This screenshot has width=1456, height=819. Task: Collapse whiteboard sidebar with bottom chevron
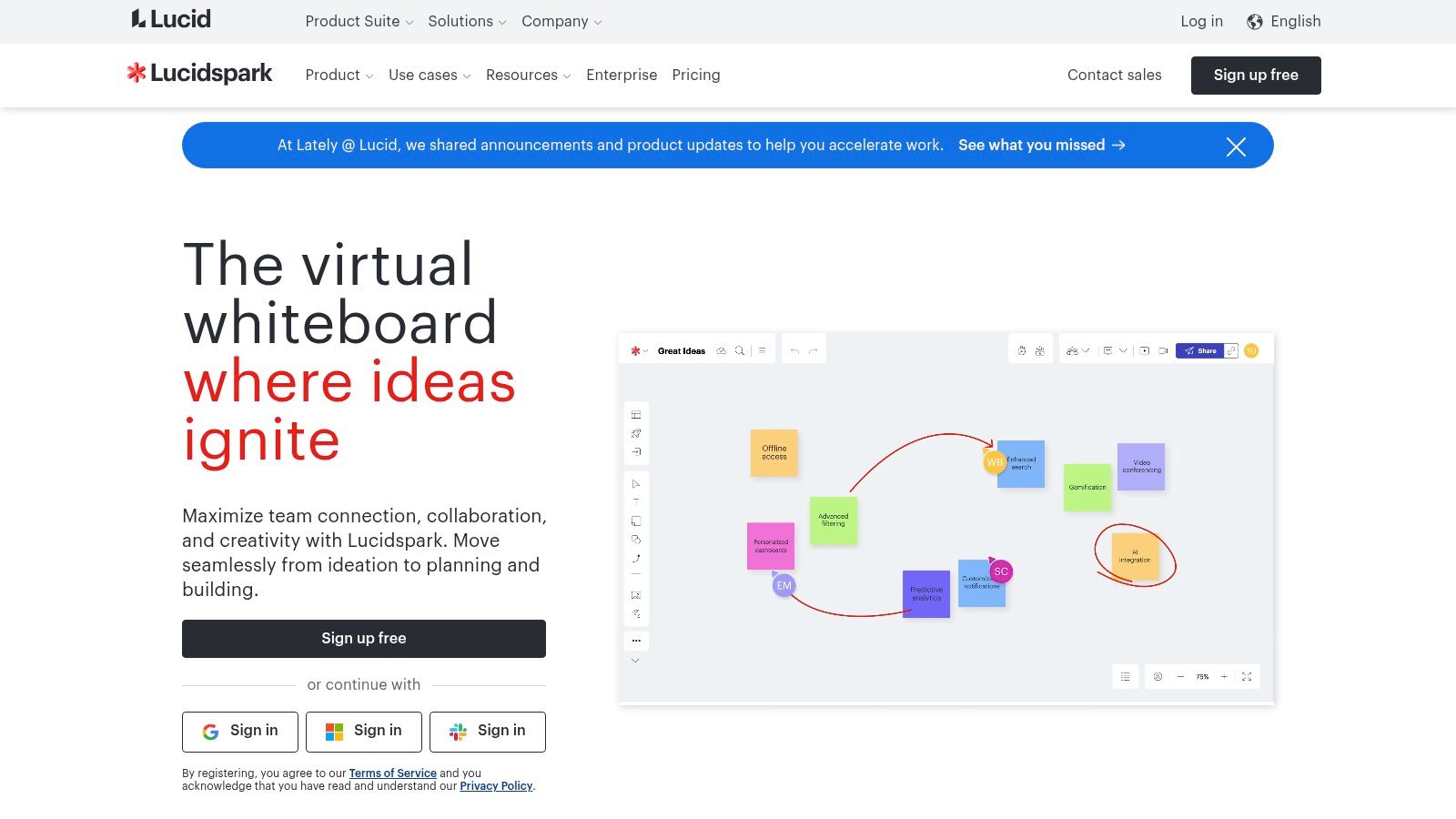635,661
